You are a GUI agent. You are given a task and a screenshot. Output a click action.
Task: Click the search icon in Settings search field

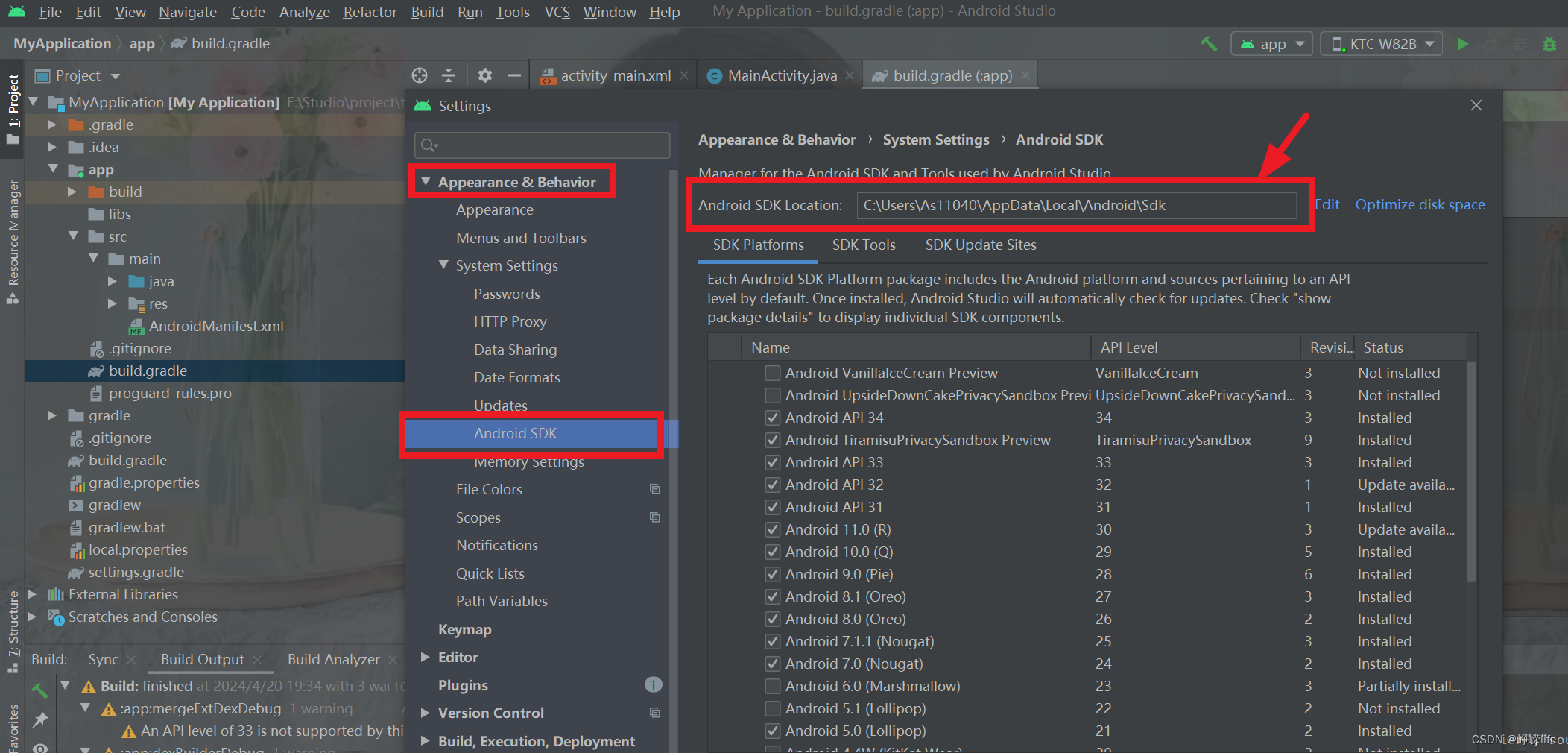pyautogui.click(x=429, y=145)
